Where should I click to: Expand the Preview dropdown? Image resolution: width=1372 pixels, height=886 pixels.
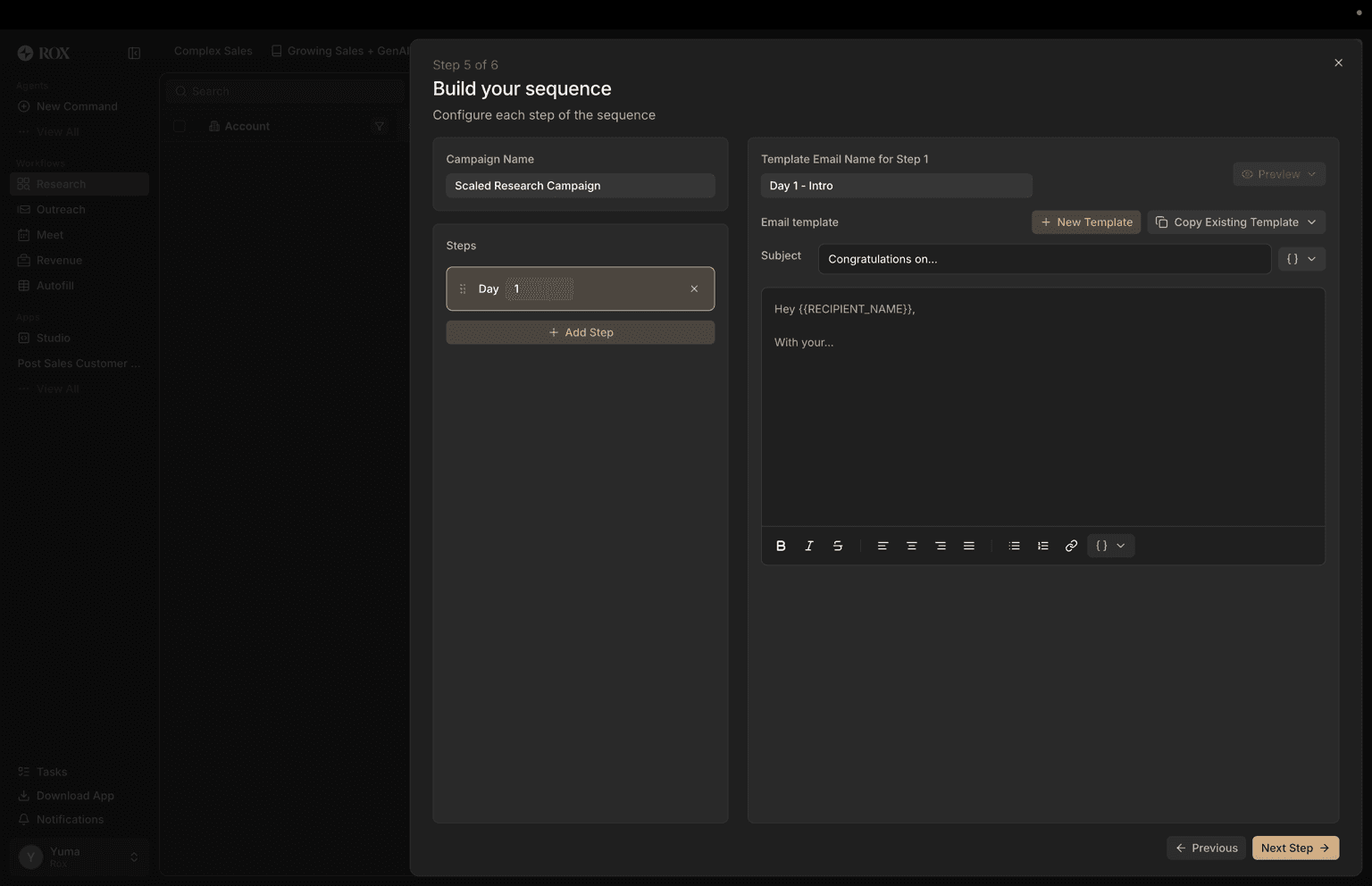1278,173
